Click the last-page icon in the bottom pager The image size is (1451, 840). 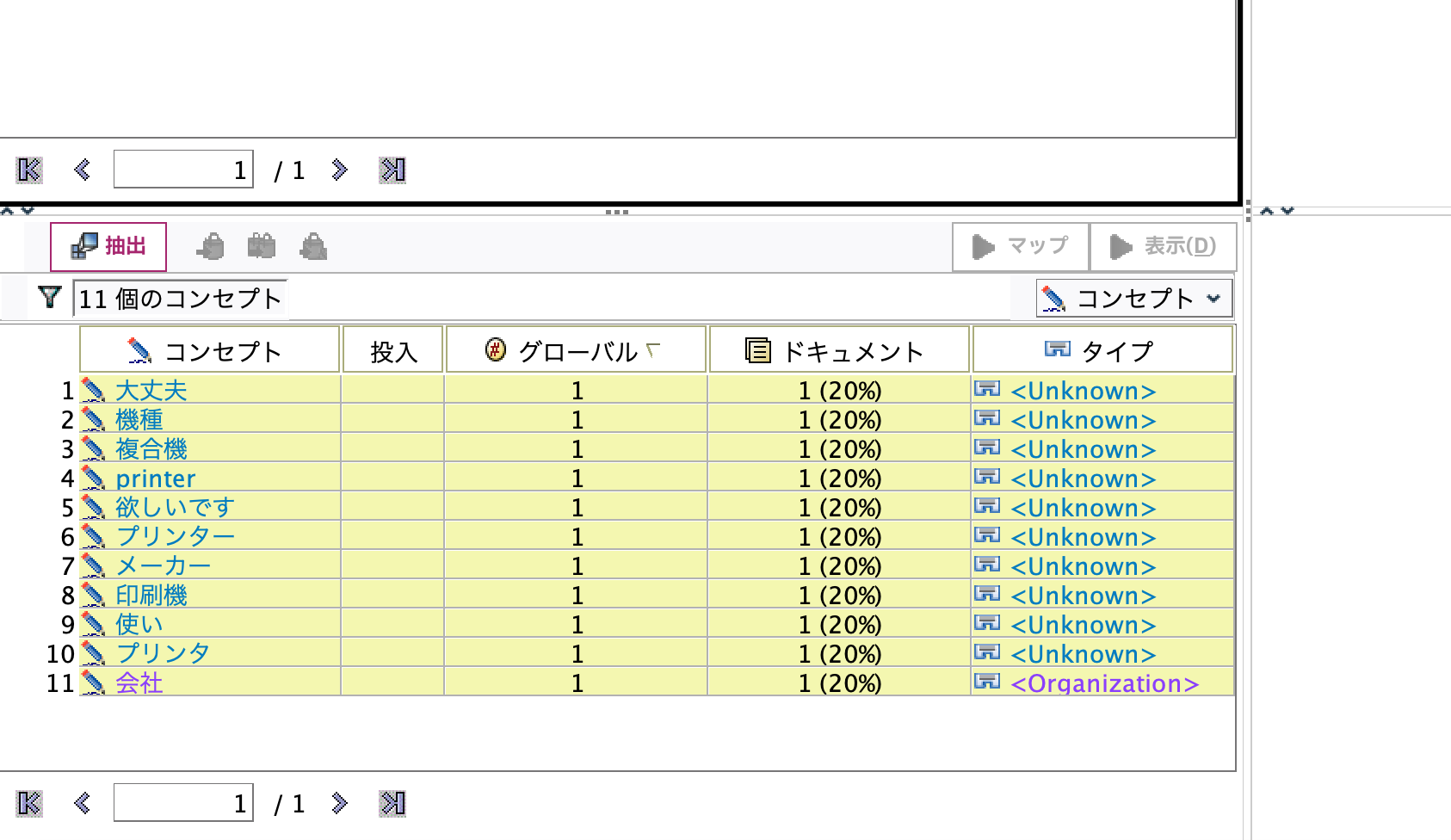tap(392, 803)
